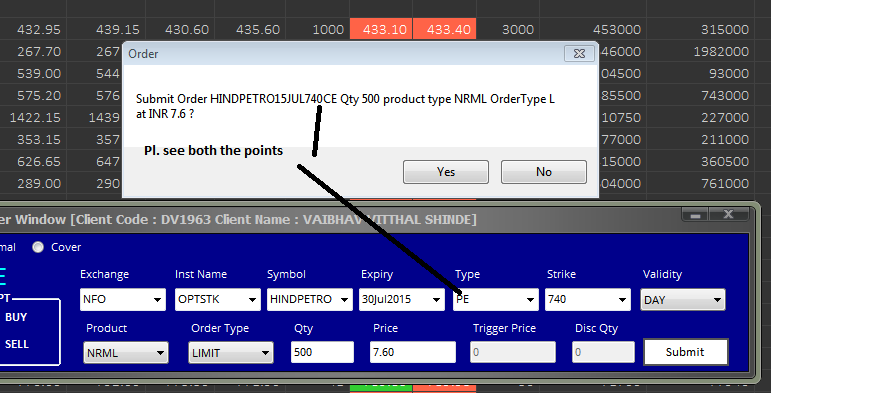Viewport: 879px width, 393px height.
Task: Close the Order confirmation dialog
Action: pyautogui.click(x=580, y=54)
